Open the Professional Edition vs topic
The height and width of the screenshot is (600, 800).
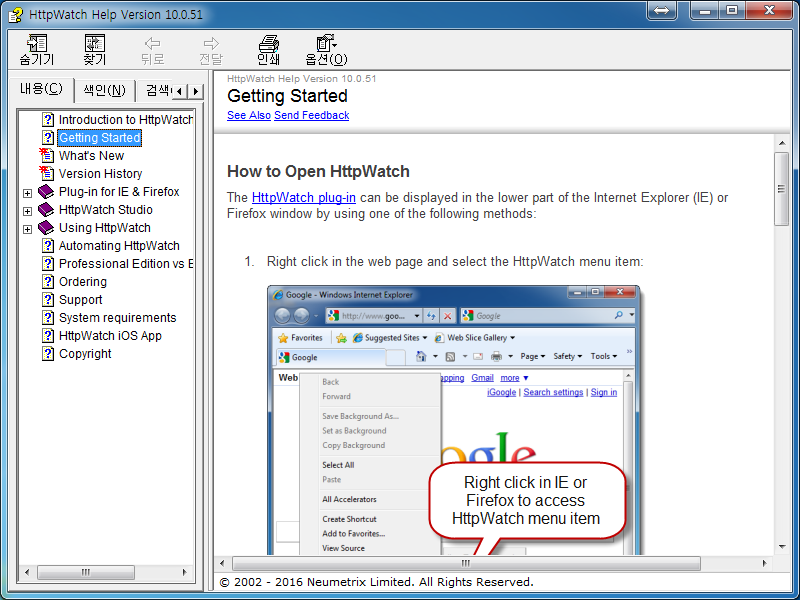(126, 264)
